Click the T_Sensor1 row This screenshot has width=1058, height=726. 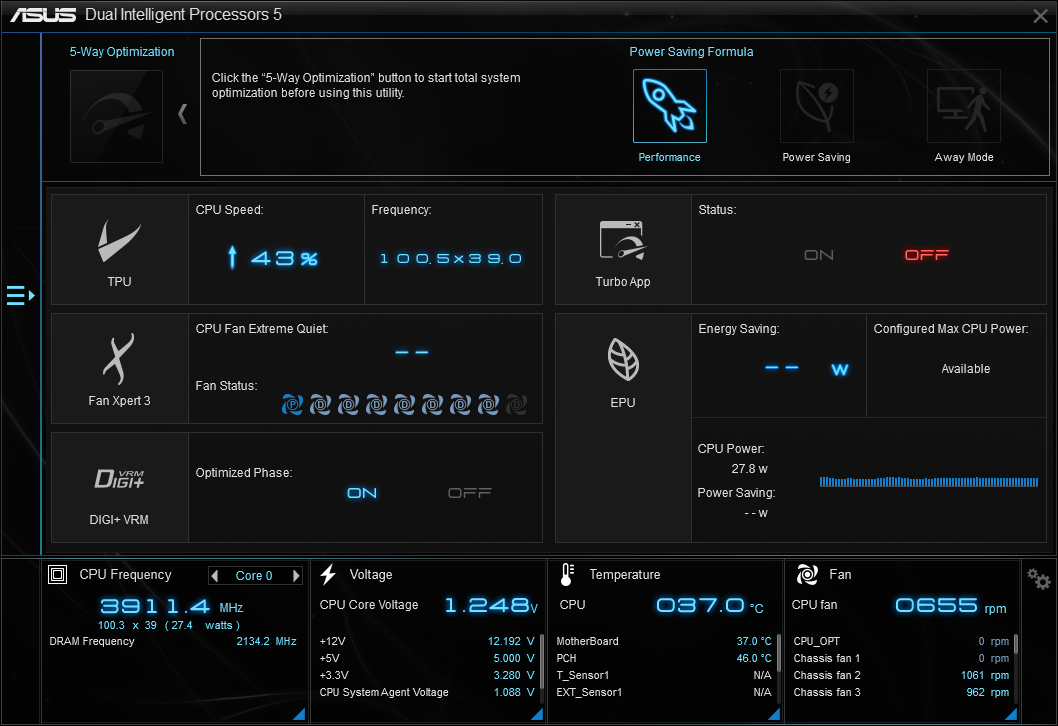[x=664, y=675]
